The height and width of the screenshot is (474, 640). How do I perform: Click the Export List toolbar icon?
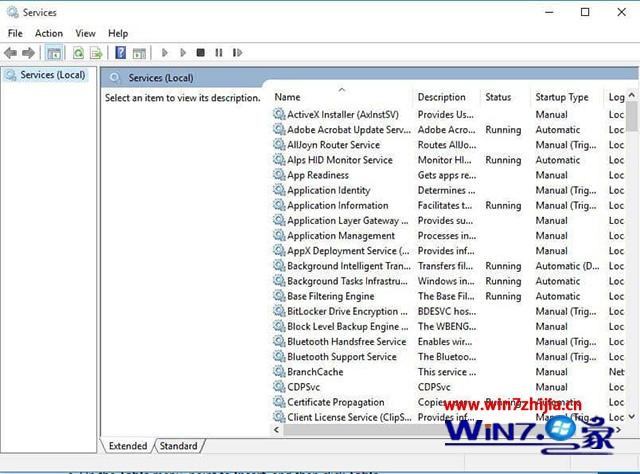[x=96, y=53]
